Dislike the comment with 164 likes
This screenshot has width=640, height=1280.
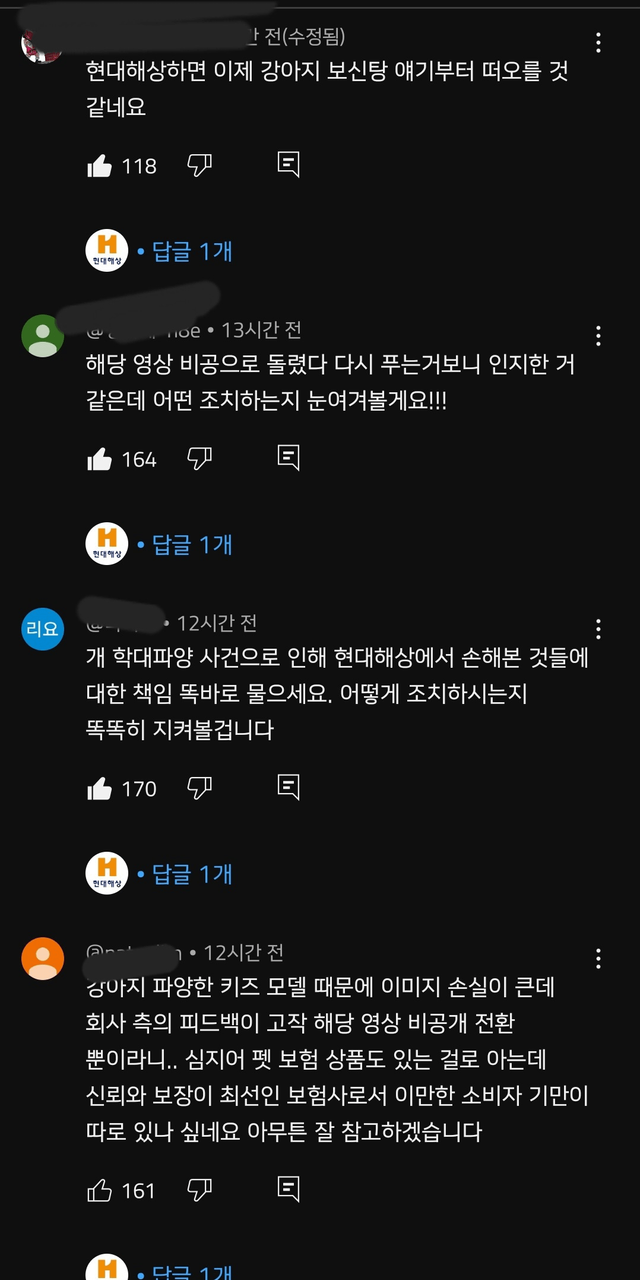[x=200, y=460]
